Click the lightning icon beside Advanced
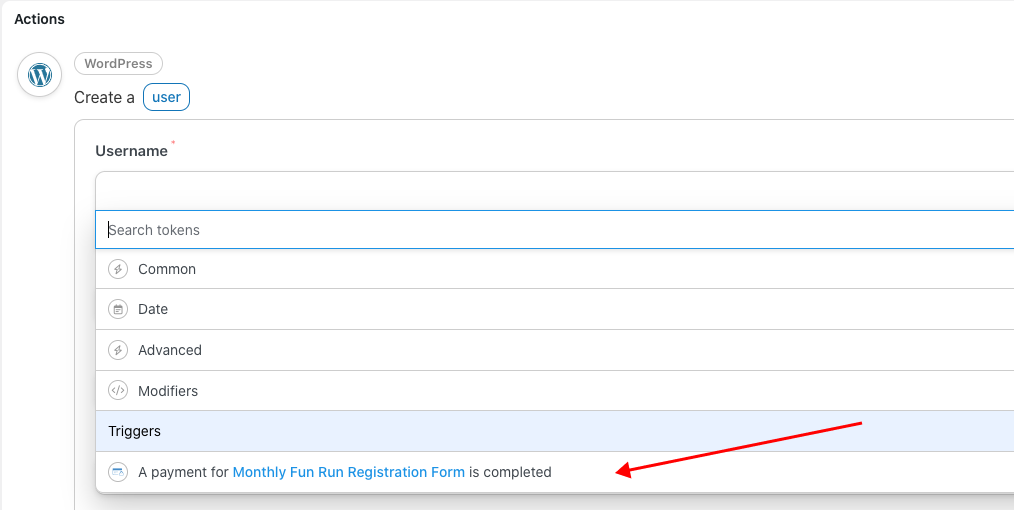 [x=118, y=350]
